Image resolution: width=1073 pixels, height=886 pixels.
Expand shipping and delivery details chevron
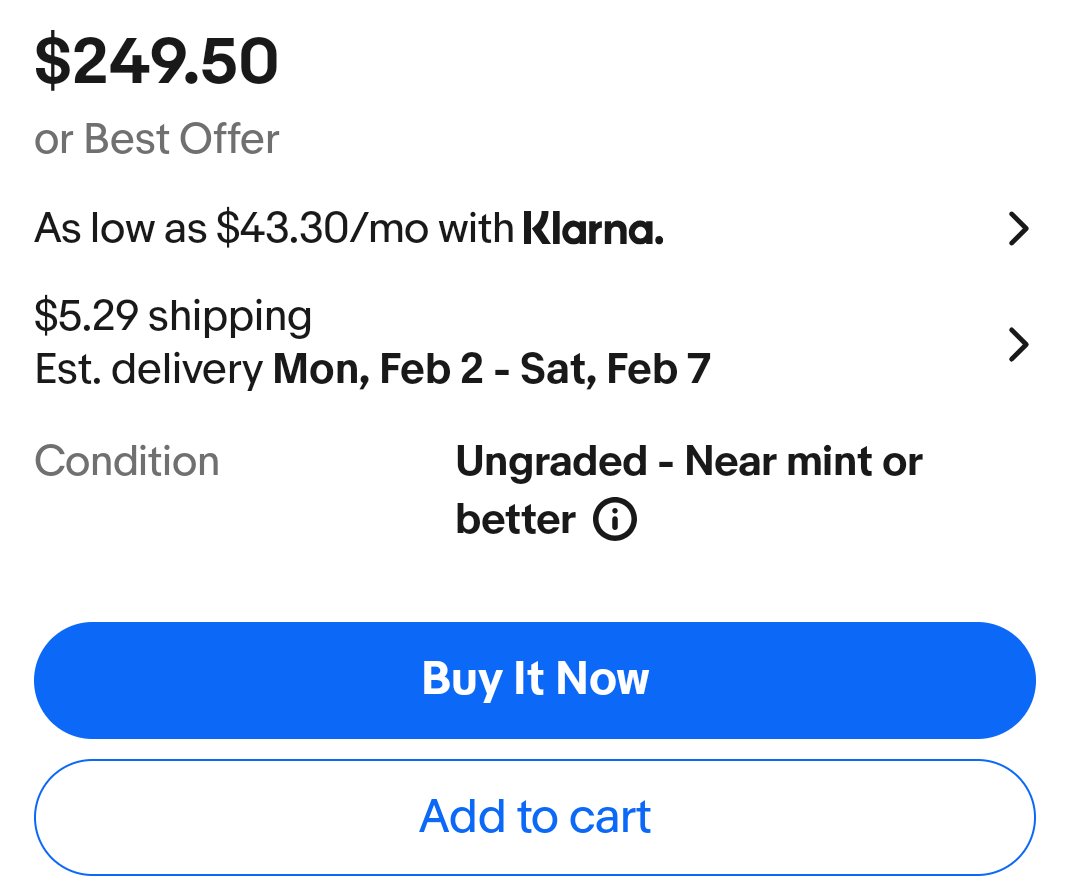pyautogui.click(x=1018, y=345)
